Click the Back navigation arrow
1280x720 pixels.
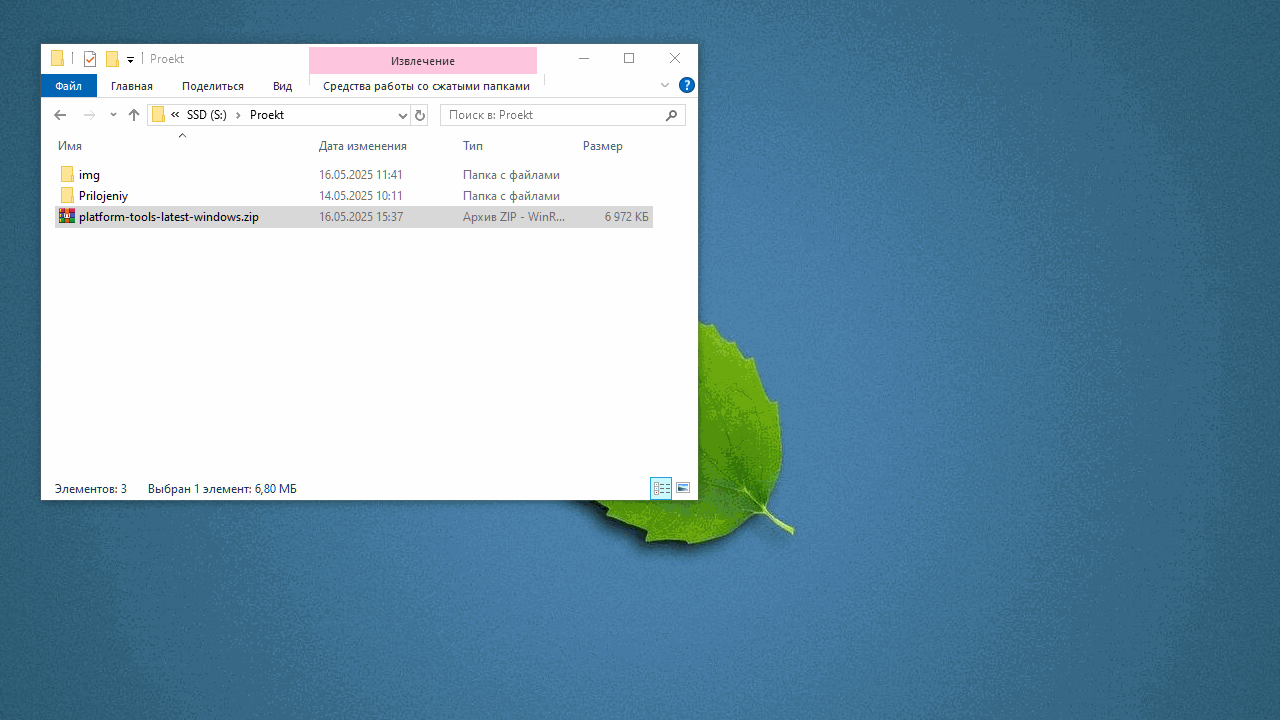60,115
